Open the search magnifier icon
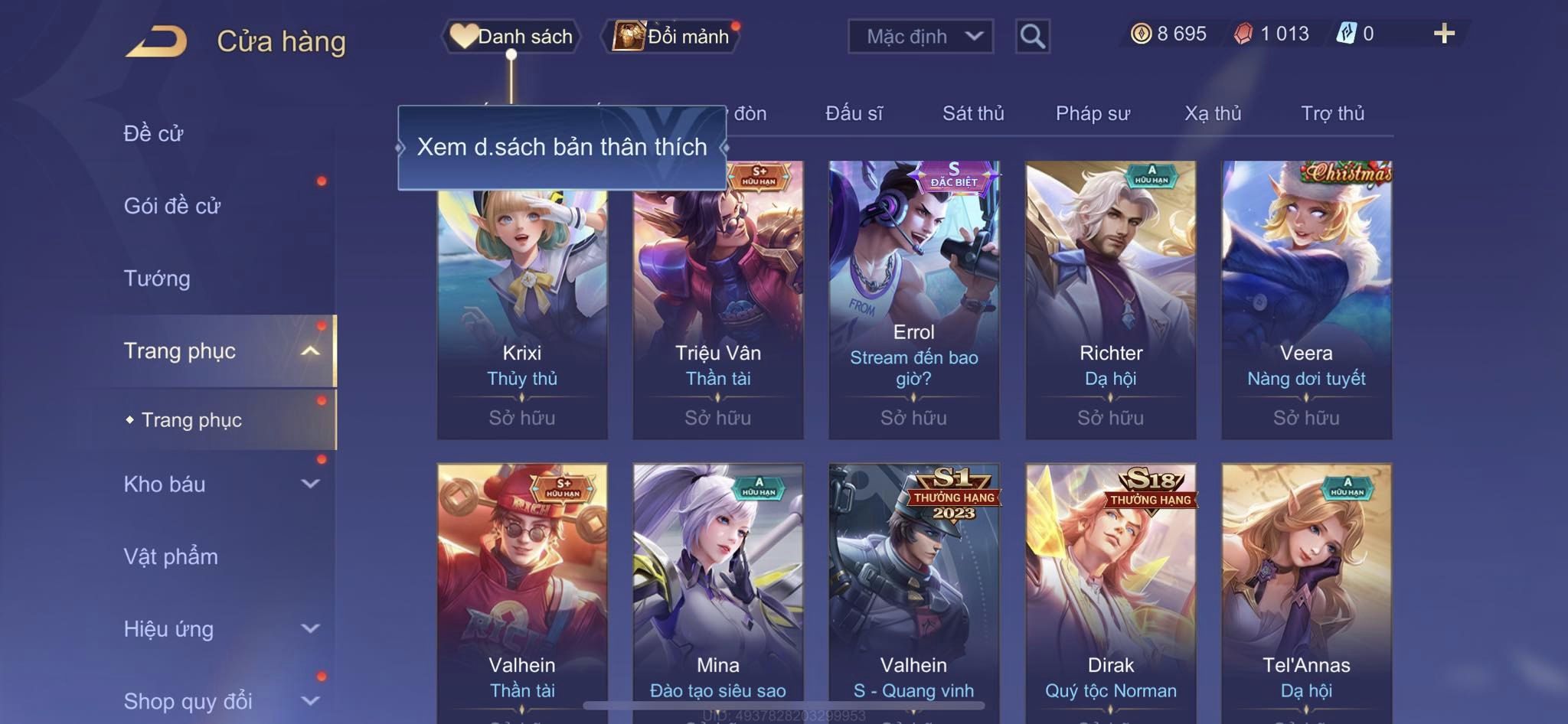 [x=1032, y=36]
